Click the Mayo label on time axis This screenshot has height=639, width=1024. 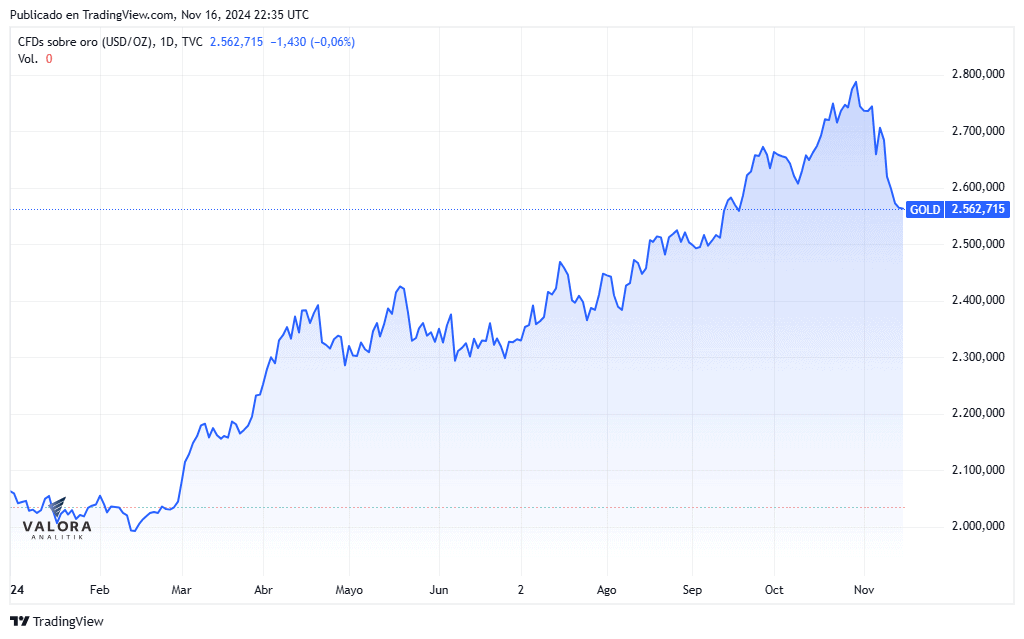(x=349, y=590)
